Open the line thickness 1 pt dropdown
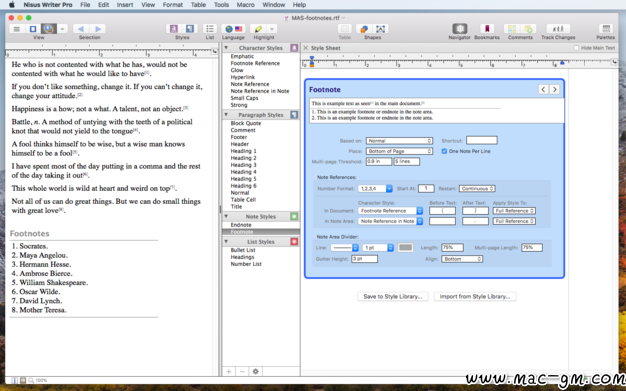 pos(378,248)
